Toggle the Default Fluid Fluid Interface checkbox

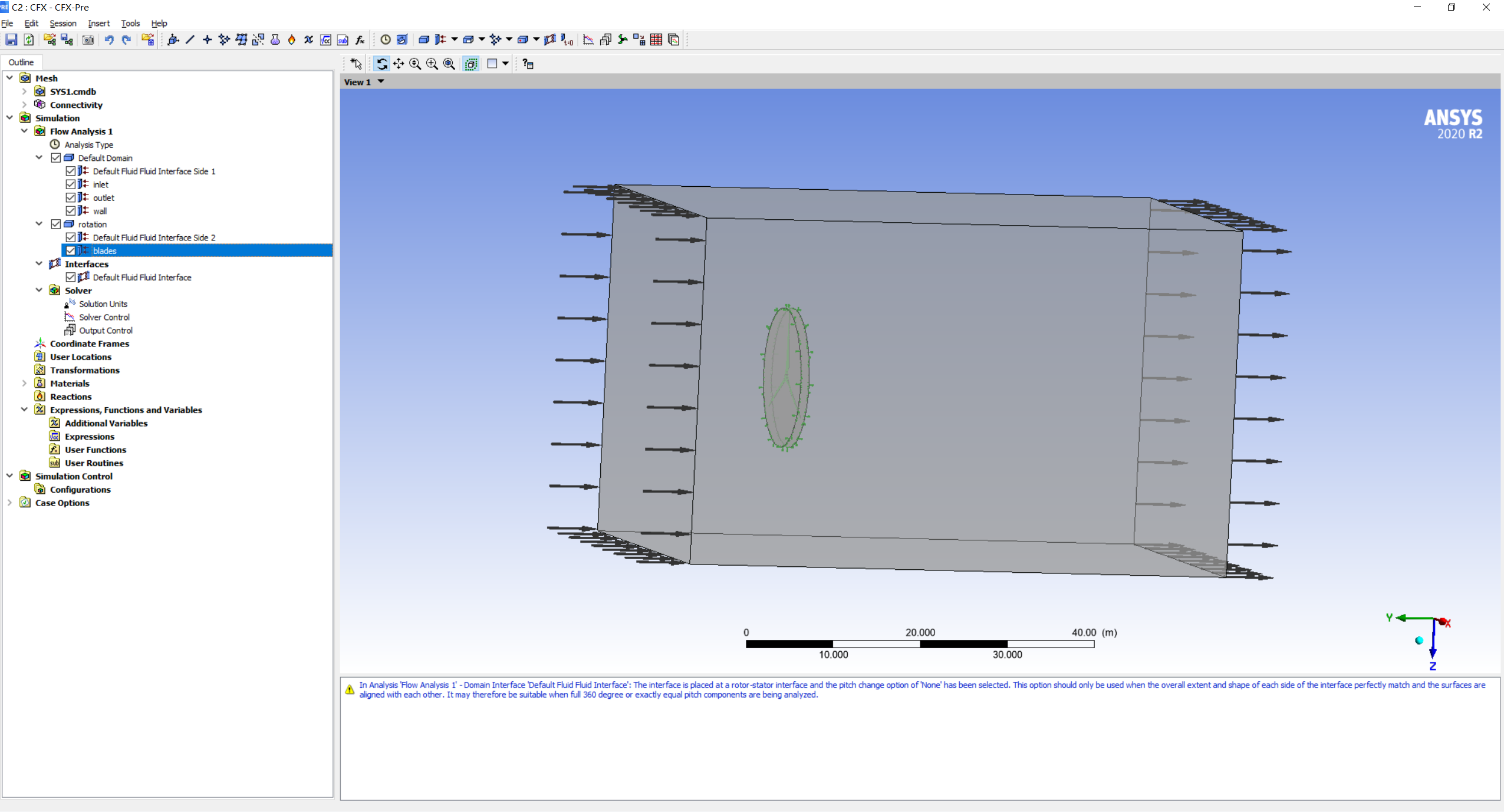pos(71,277)
